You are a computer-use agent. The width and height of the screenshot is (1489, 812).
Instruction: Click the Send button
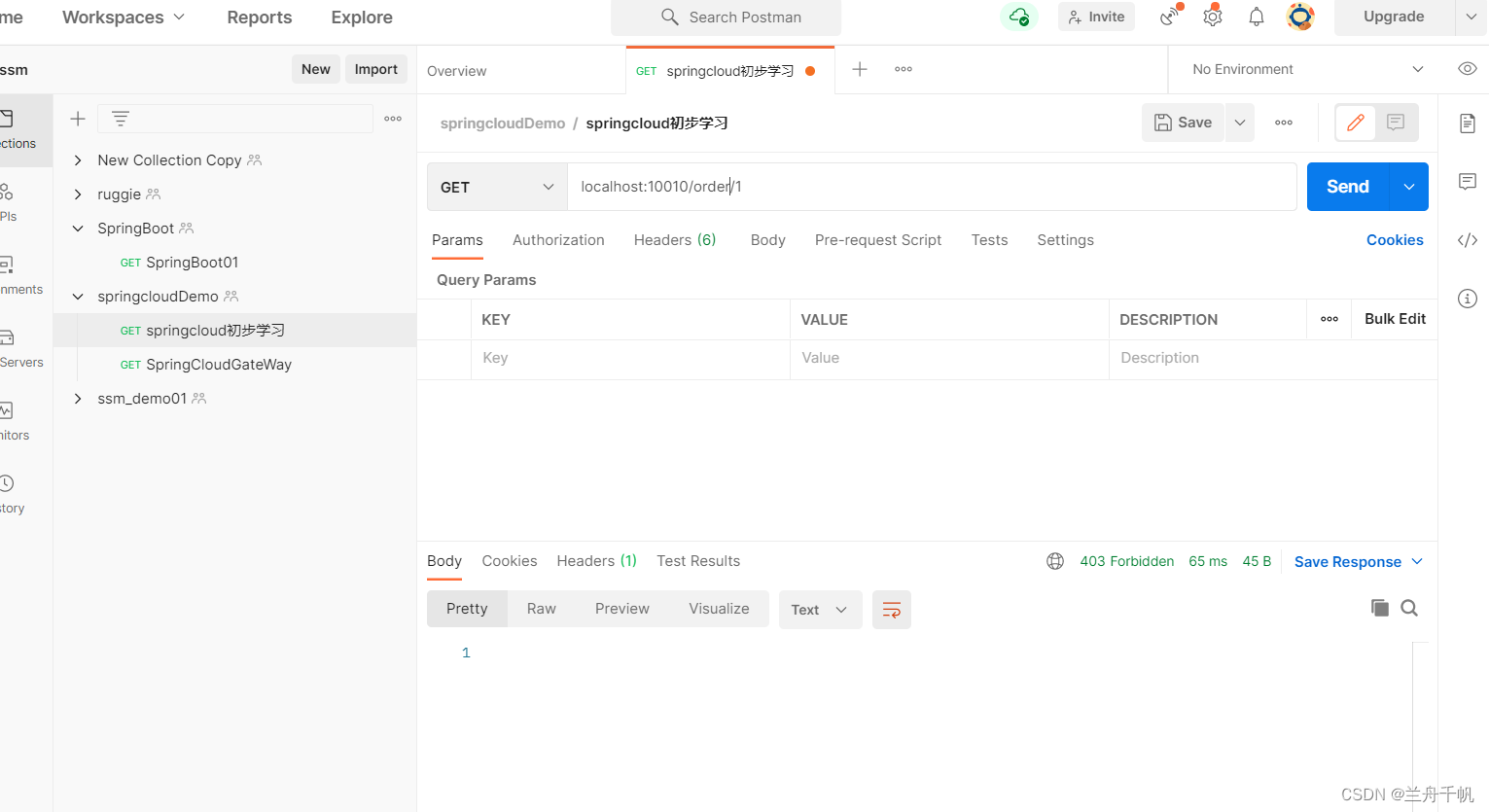coord(1348,187)
